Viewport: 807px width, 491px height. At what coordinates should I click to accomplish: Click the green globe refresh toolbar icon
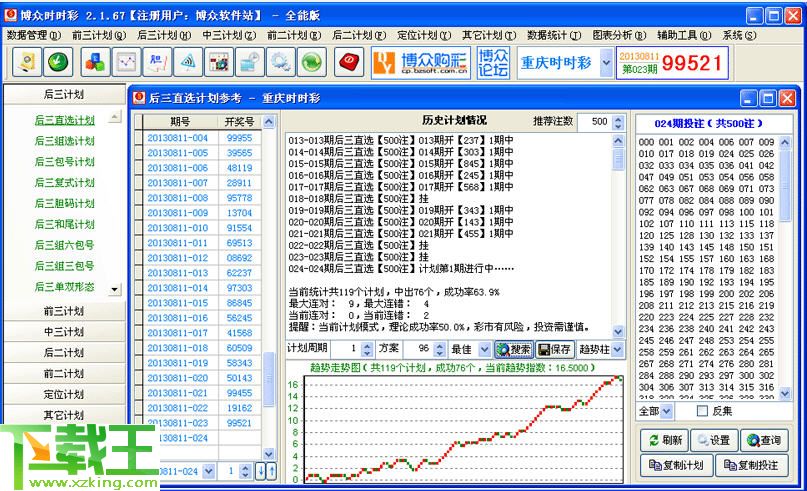[312, 63]
